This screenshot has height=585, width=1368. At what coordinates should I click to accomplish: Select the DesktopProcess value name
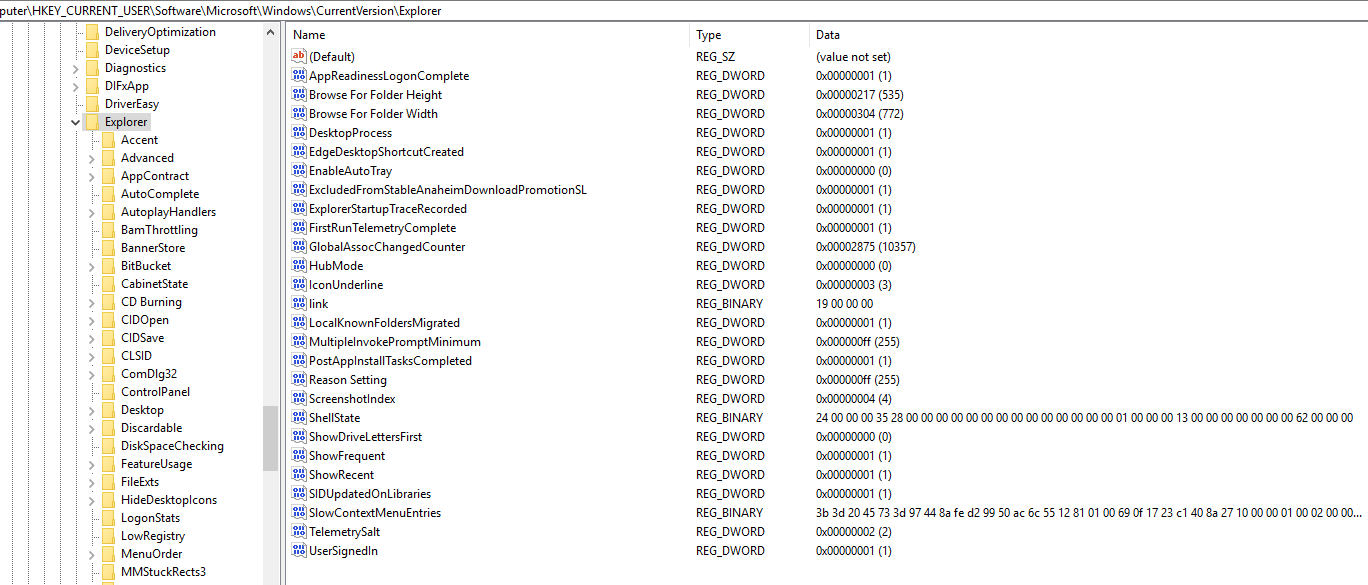[x=350, y=133]
